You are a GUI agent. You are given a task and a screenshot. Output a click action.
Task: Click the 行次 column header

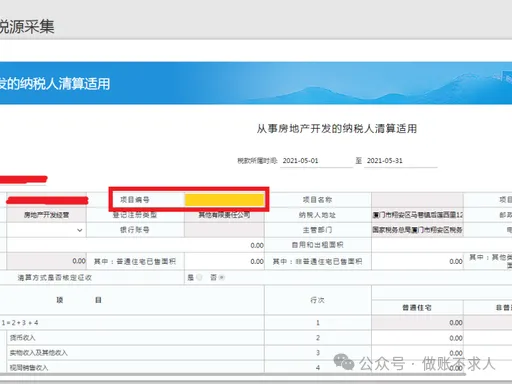[317, 300]
